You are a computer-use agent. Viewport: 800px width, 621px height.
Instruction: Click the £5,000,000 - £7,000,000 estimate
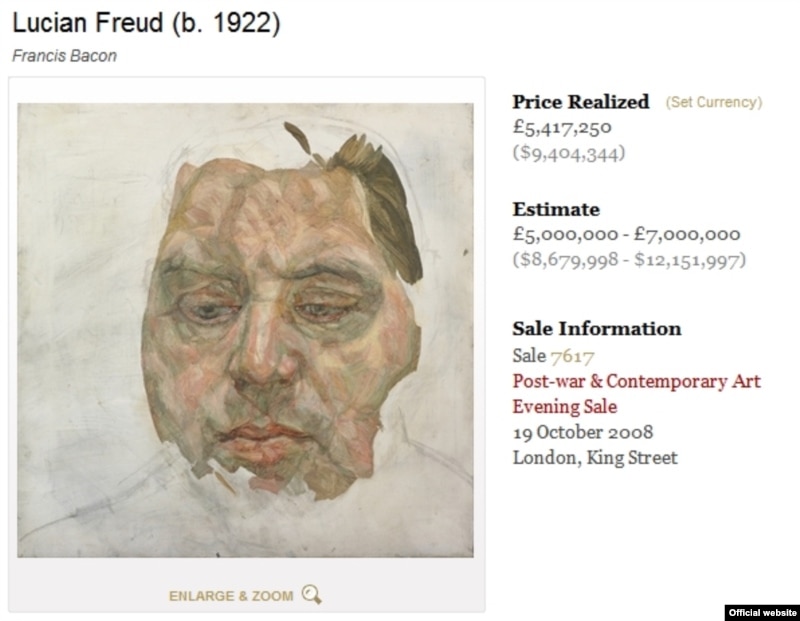tap(627, 235)
